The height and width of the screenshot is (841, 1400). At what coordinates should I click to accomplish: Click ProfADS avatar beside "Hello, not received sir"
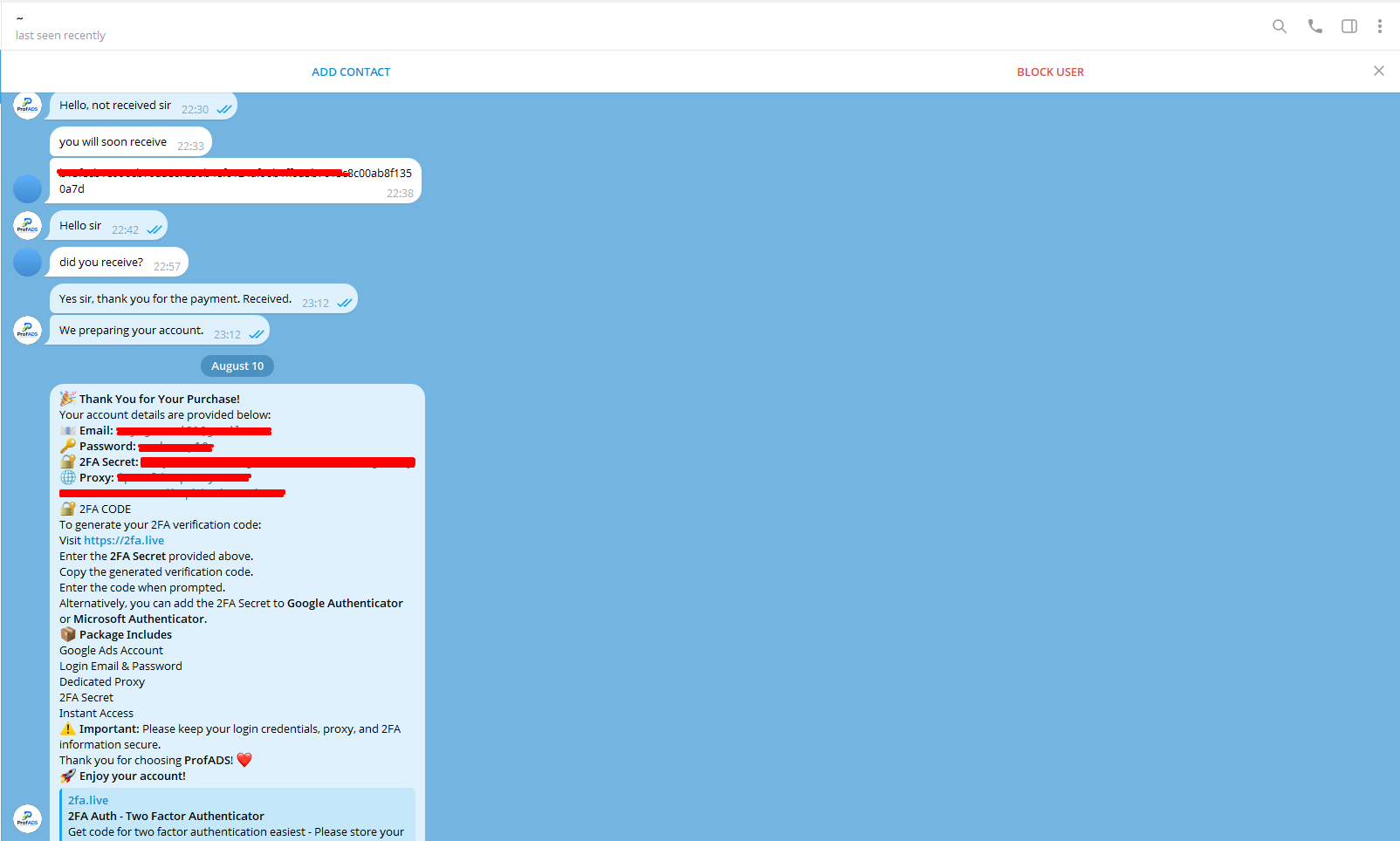tap(28, 105)
